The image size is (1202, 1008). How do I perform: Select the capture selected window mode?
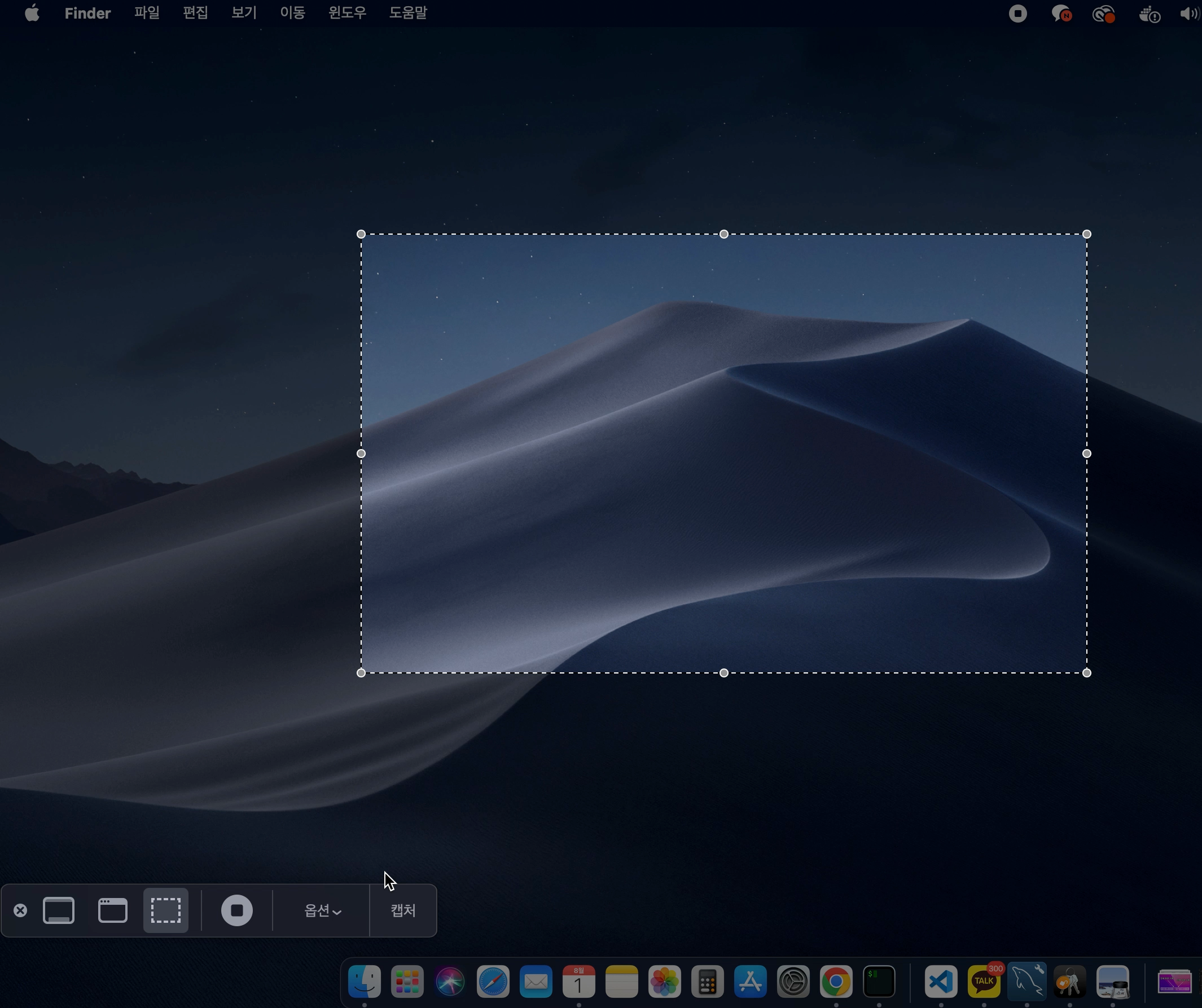[x=113, y=910]
